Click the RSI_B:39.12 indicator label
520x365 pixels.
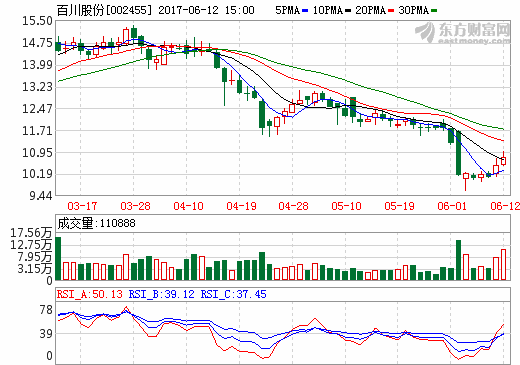point(161,294)
